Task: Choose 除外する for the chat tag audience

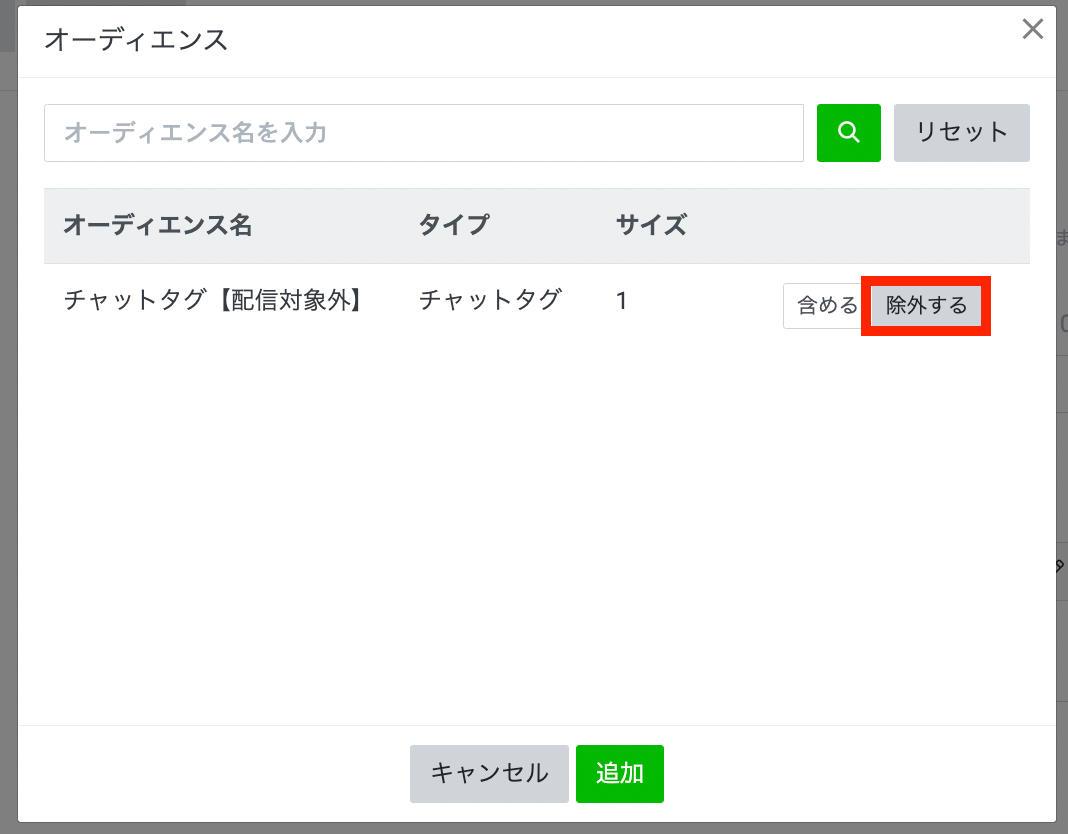Action: (x=926, y=306)
